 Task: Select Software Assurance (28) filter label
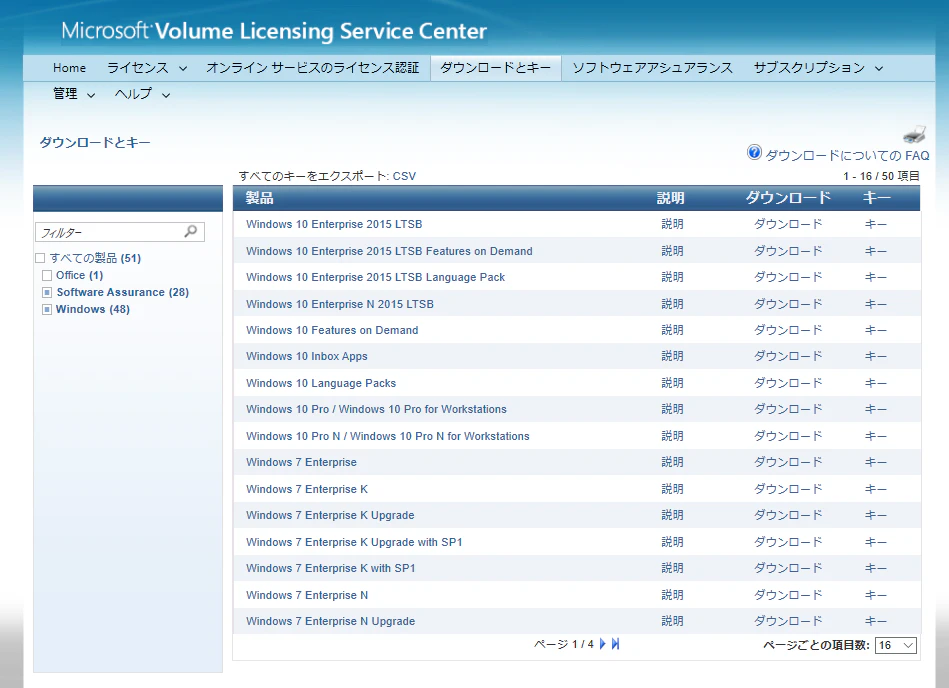pos(123,292)
